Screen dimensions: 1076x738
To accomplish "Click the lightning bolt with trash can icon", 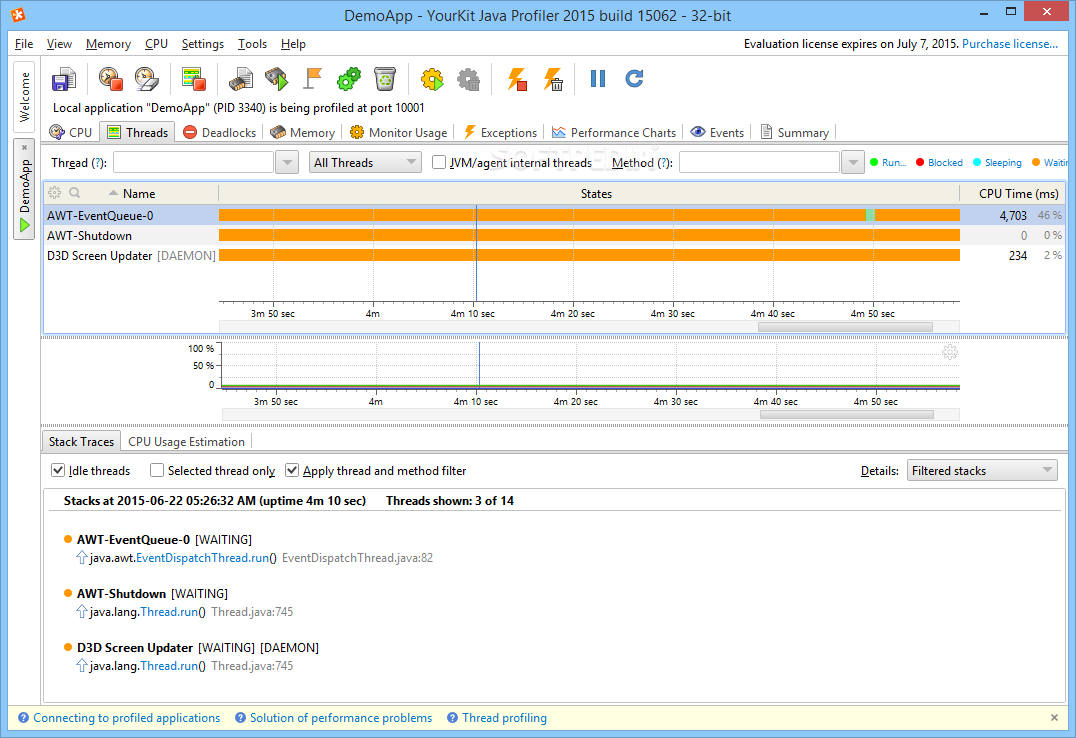I will pyautogui.click(x=553, y=79).
